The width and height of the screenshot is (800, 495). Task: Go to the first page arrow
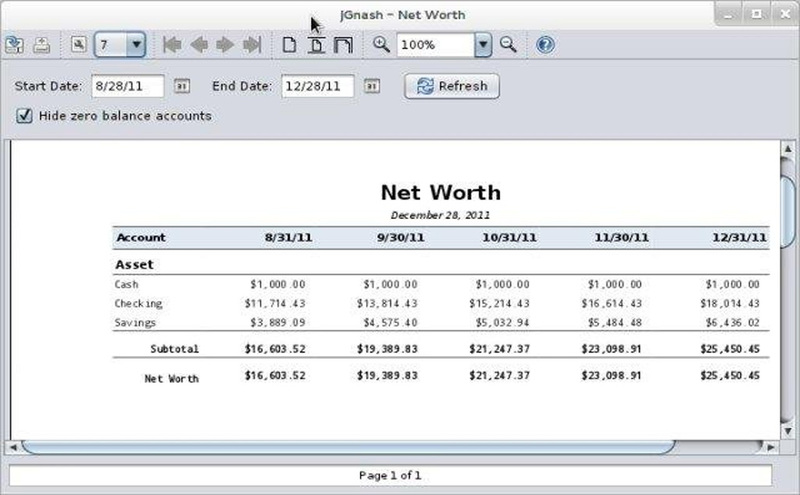point(172,45)
